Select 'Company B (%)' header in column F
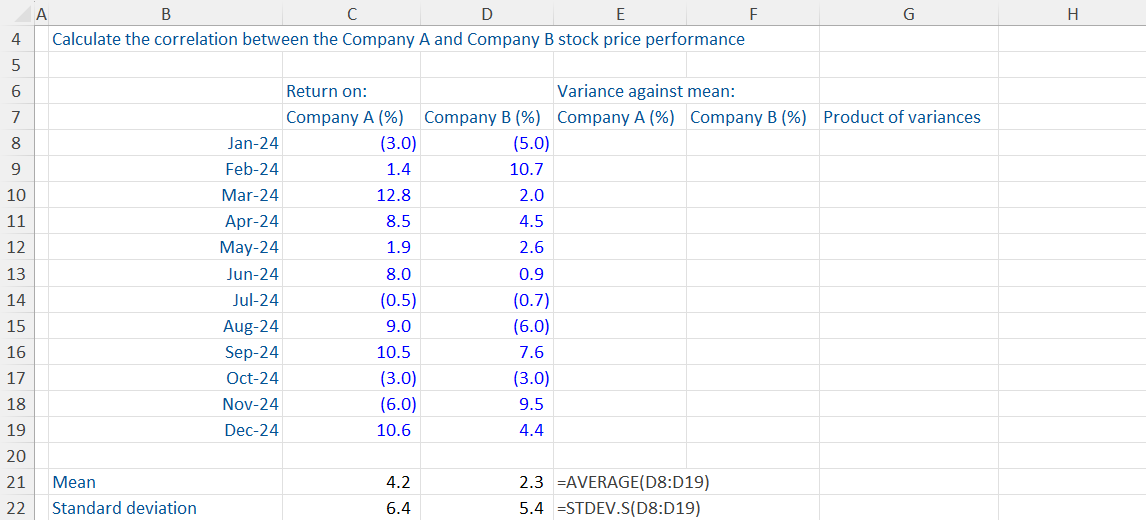This screenshot has height=520, width=1146. coord(753,117)
